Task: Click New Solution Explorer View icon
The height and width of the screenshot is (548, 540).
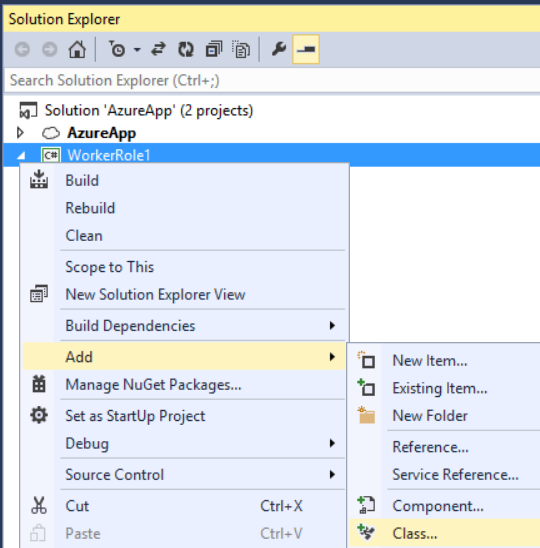Action: point(39,294)
